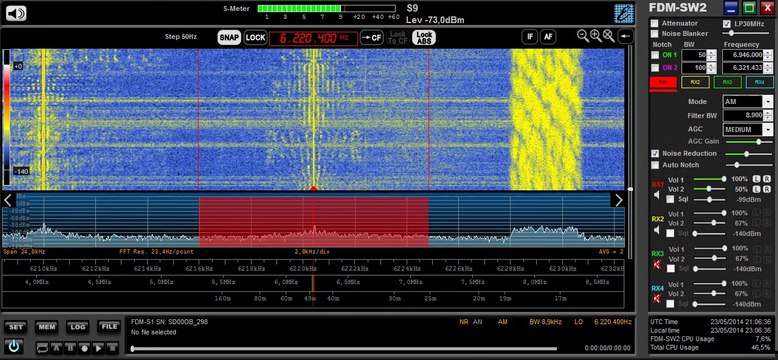
Task: Select the RX3 receiver tab
Action: click(727, 82)
